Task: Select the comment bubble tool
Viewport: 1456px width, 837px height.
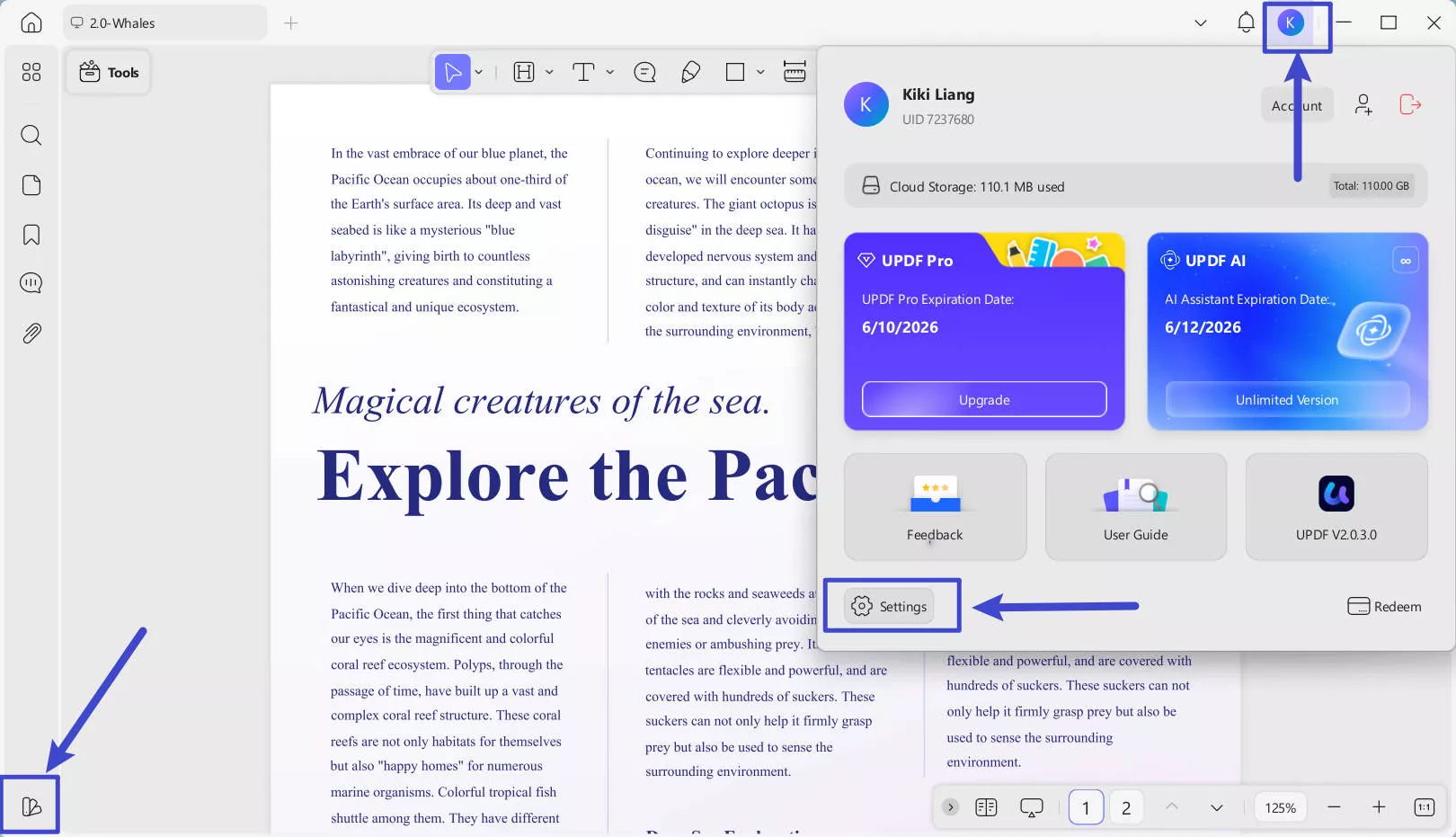Action: [x=644, y=72]
